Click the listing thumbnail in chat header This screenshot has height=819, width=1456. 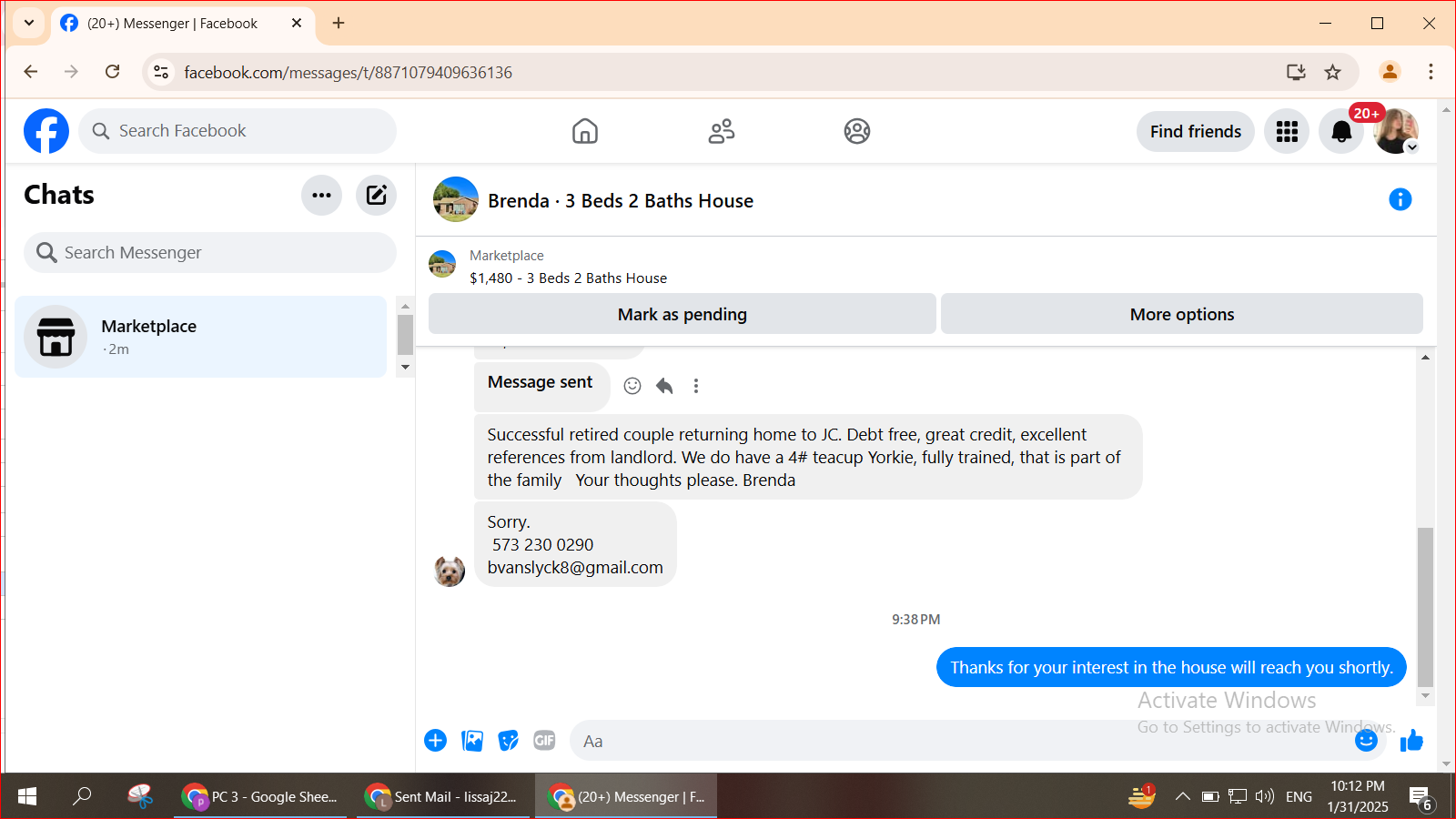[456, 199]
